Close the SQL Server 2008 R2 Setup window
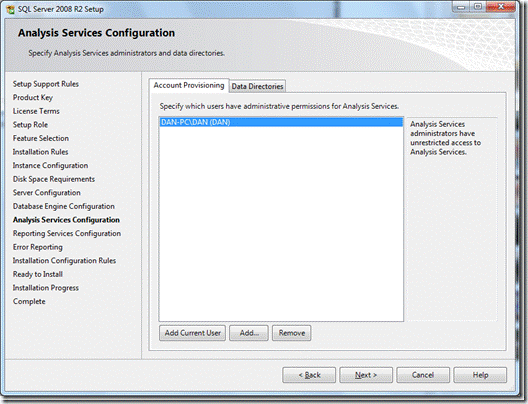 coord(501,7)
